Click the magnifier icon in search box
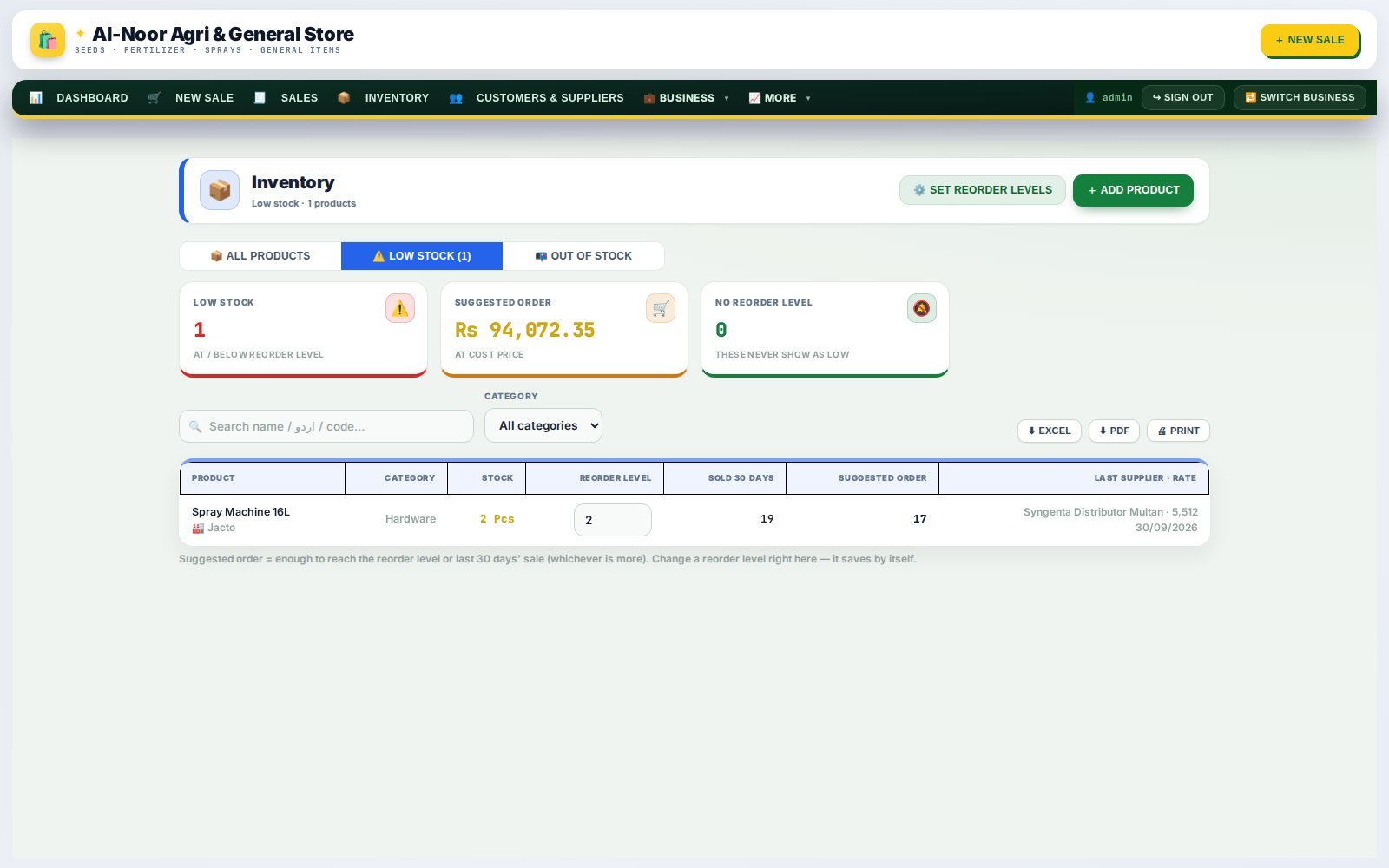Screen dimensions: 1389x868 click(195, 427)
